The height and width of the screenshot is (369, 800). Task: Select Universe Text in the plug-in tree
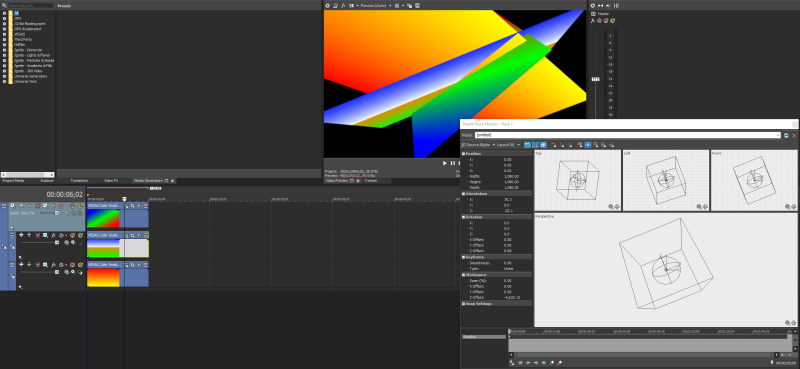[x=26, y=81]
